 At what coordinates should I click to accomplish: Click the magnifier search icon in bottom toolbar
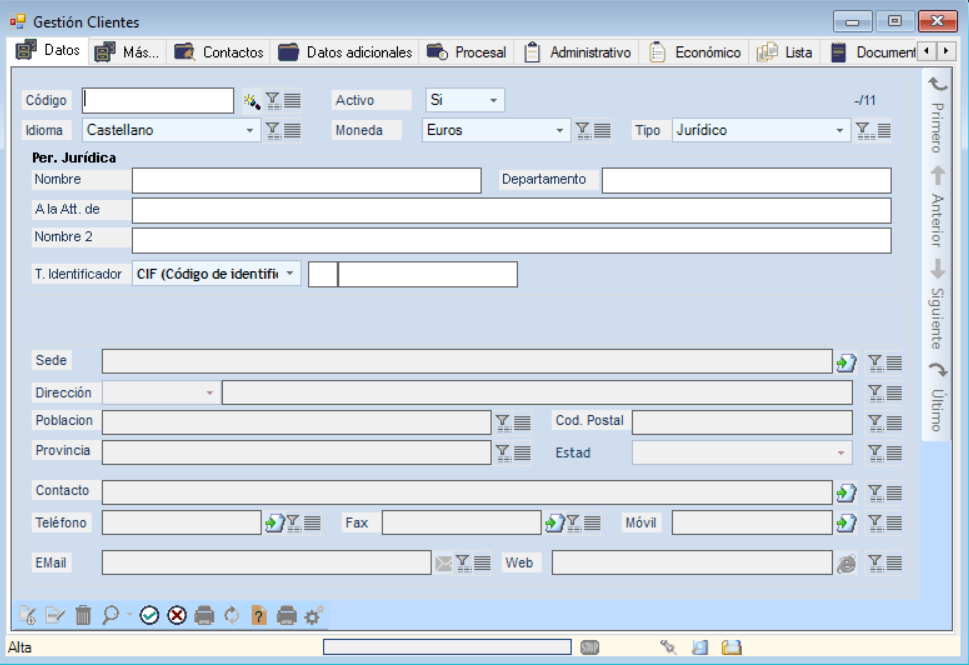point(111,615)
